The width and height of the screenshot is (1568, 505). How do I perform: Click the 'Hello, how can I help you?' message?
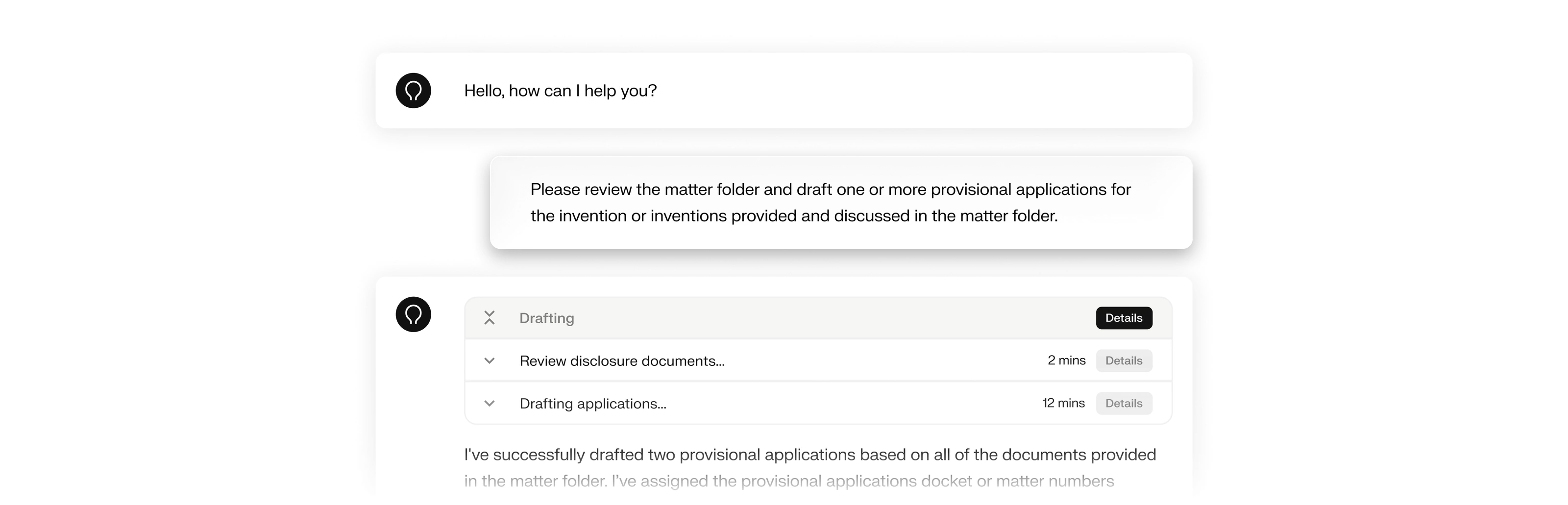point(560,91)
